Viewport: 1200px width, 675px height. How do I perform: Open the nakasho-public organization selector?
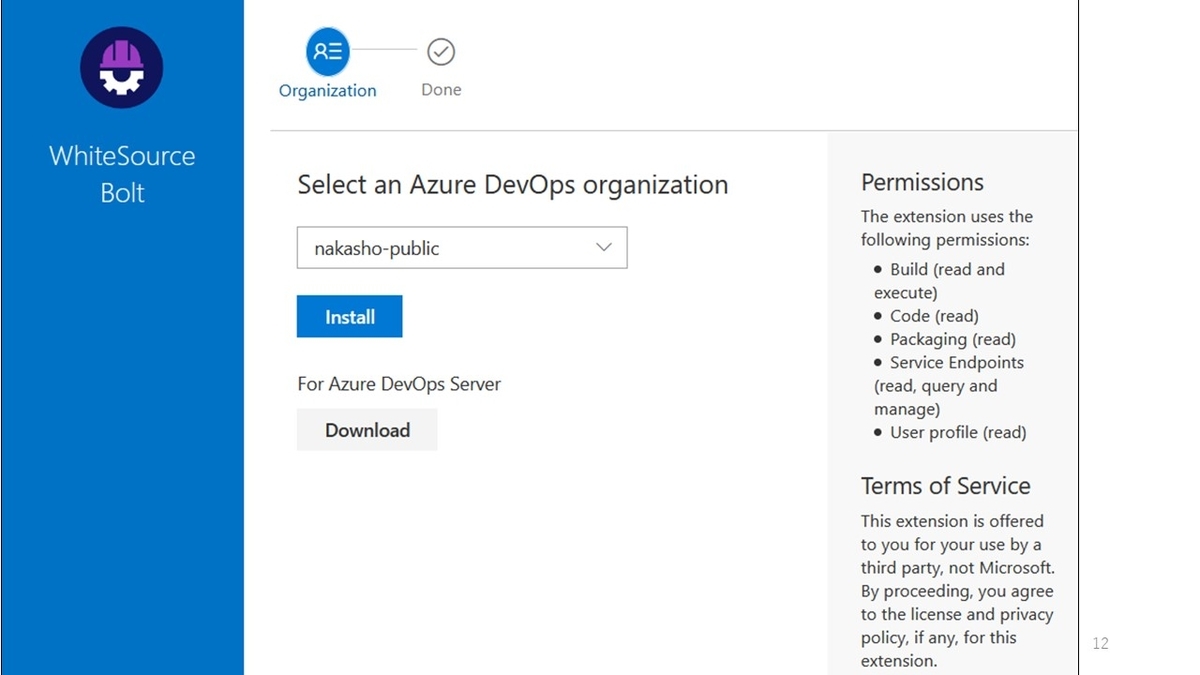(461, 248)
